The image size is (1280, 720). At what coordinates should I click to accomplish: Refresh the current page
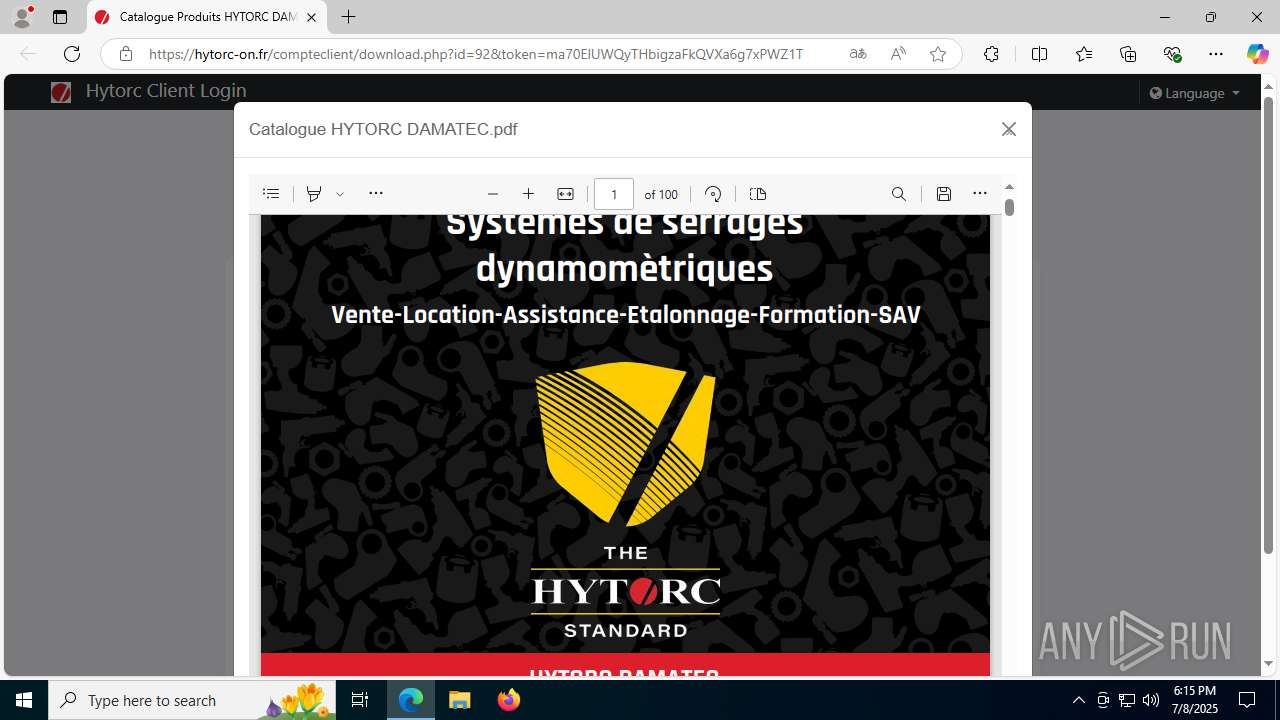72,54
